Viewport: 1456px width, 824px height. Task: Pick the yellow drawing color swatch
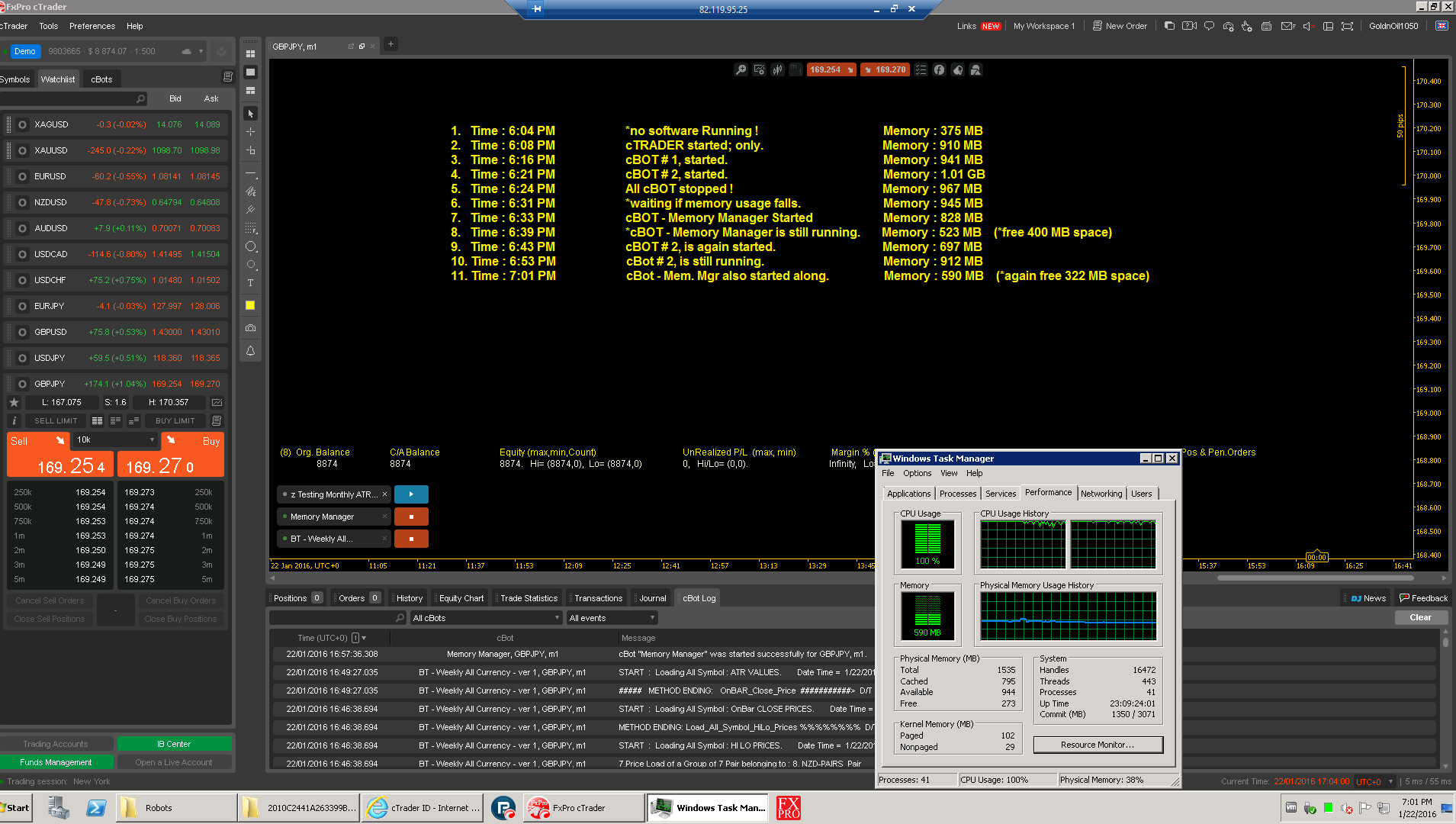coord(250,305)
